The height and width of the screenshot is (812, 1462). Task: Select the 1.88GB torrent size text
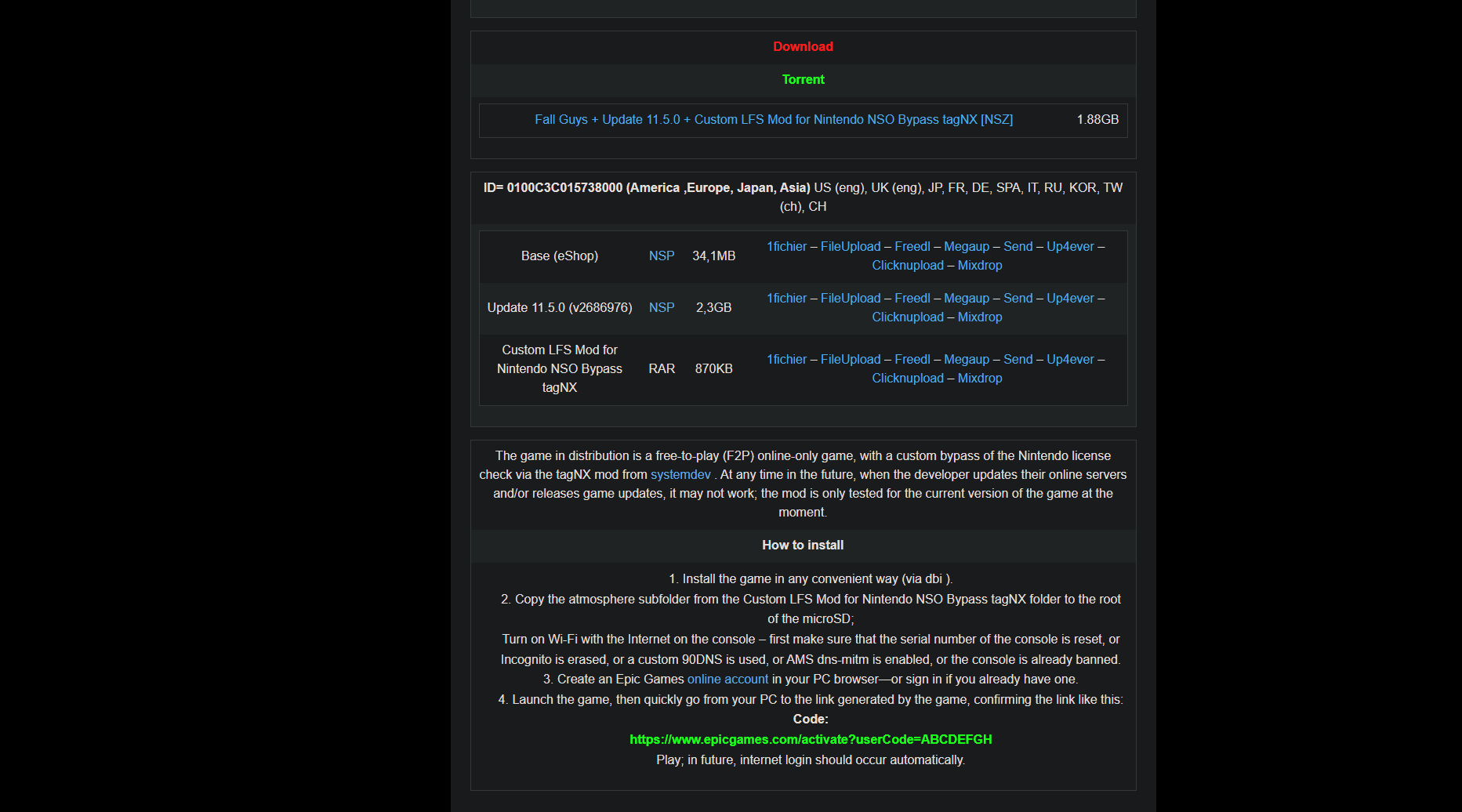tap(1097, 120)
